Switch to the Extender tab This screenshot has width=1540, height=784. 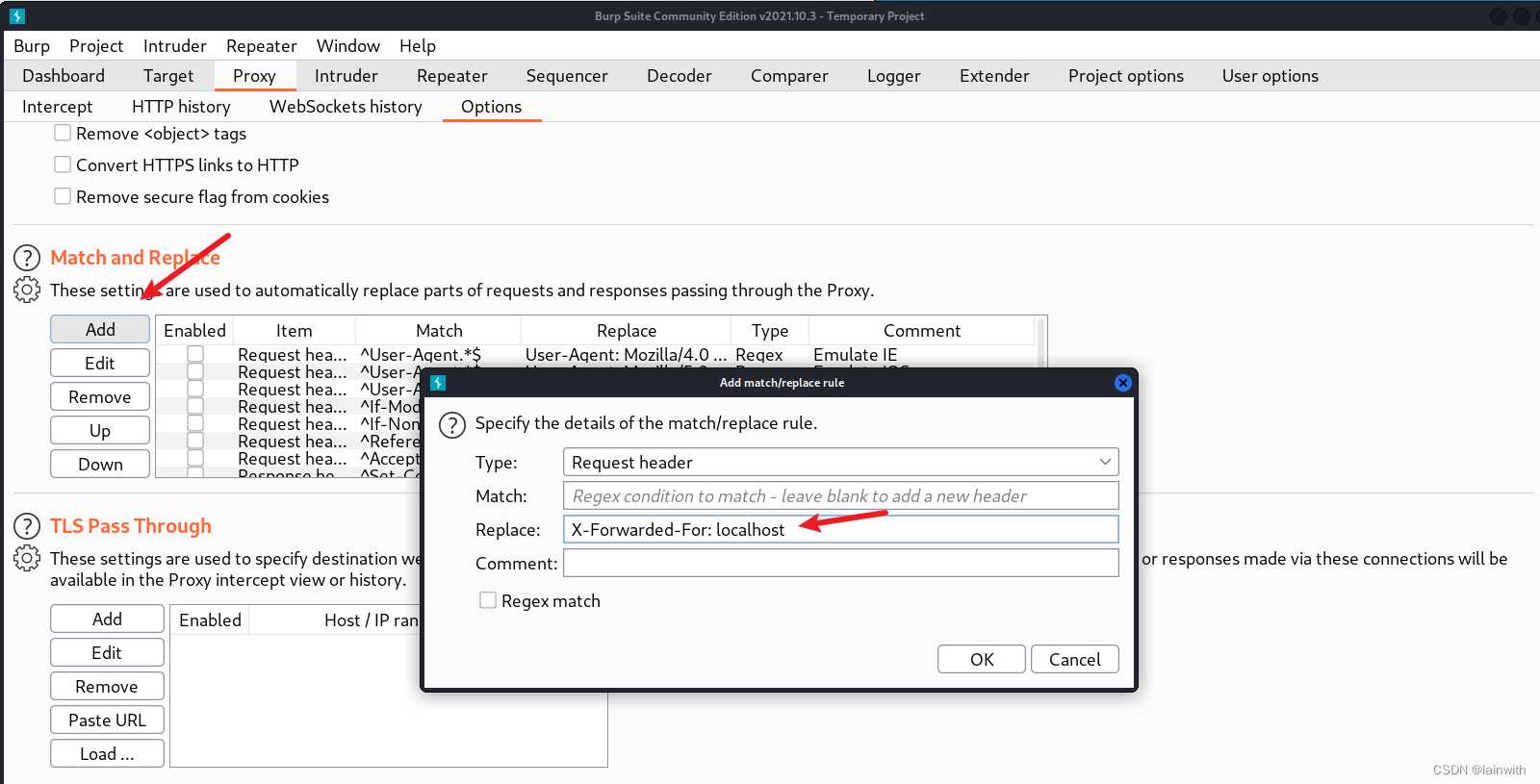click(x=994, y=76)
